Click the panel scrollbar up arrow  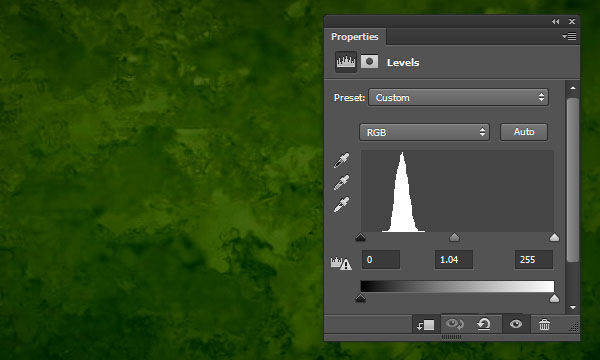click(x=573, y=88)
